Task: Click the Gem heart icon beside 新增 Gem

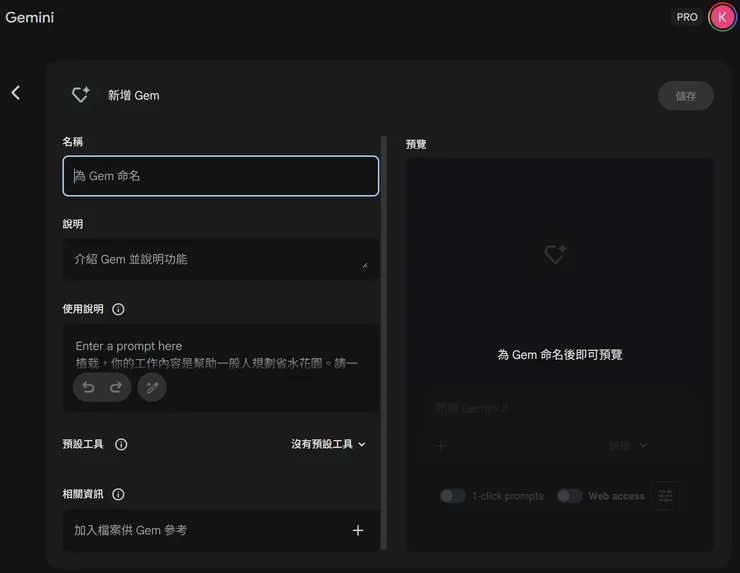Action: click(81, 95)
